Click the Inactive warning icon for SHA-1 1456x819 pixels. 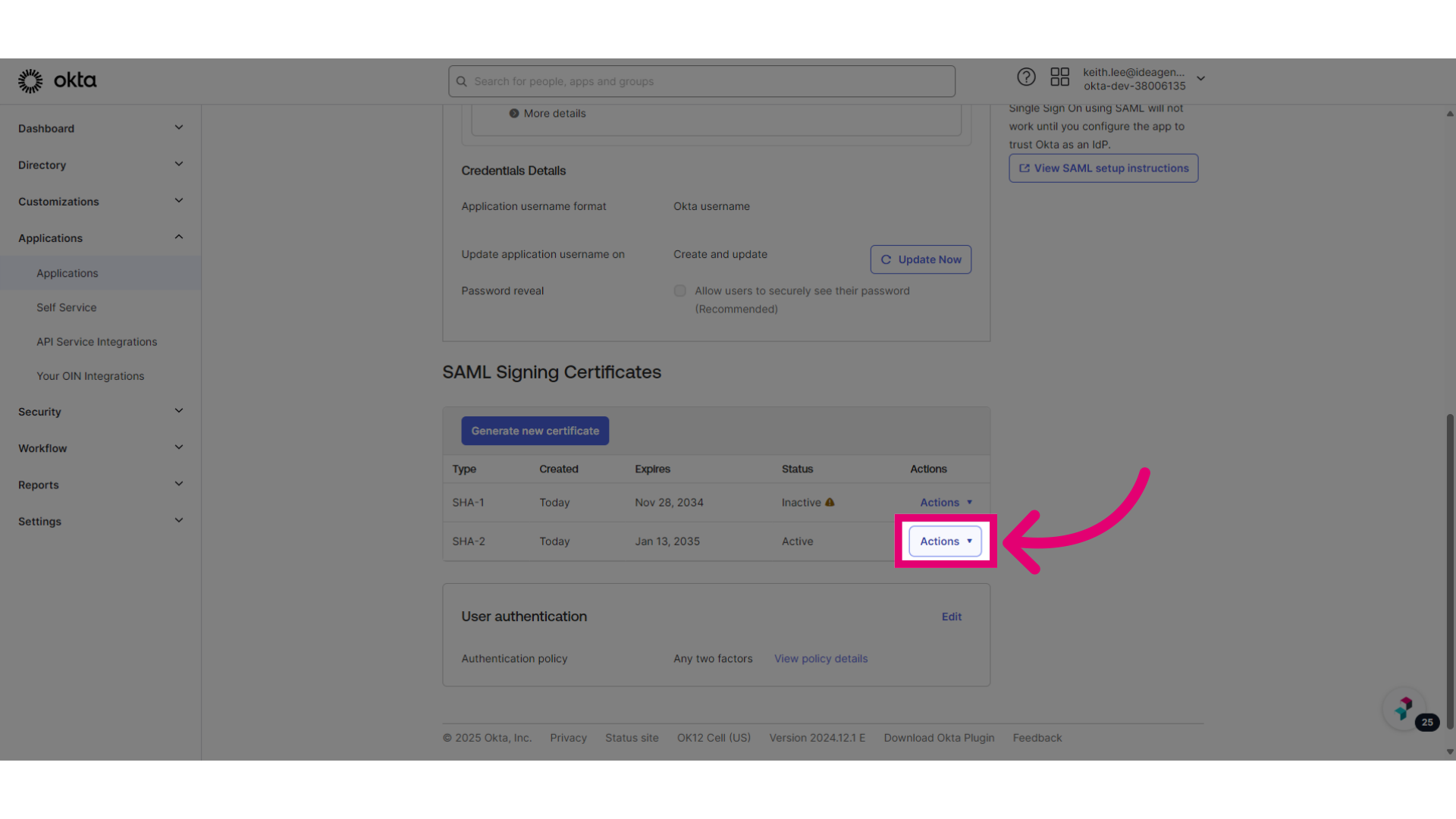830,502
